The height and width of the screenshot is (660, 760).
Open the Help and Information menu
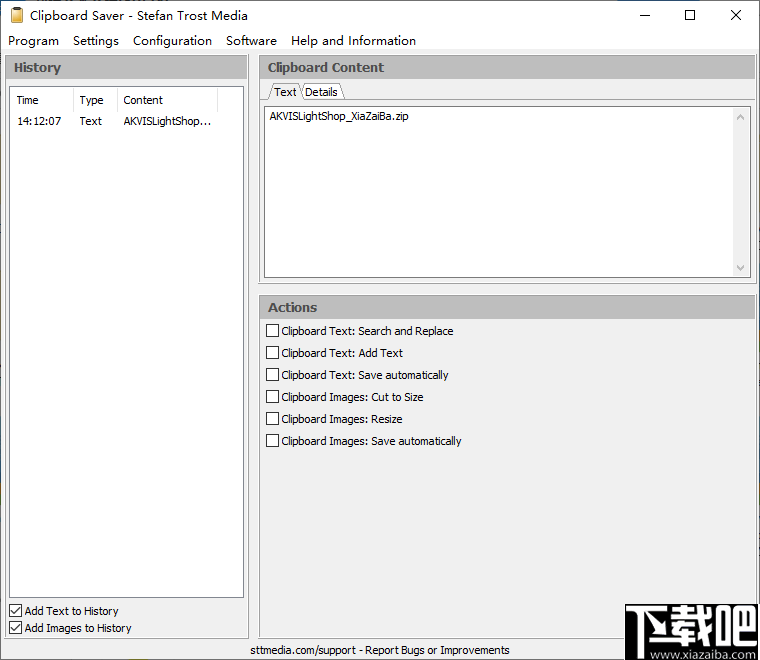click(x=353, y=41)
